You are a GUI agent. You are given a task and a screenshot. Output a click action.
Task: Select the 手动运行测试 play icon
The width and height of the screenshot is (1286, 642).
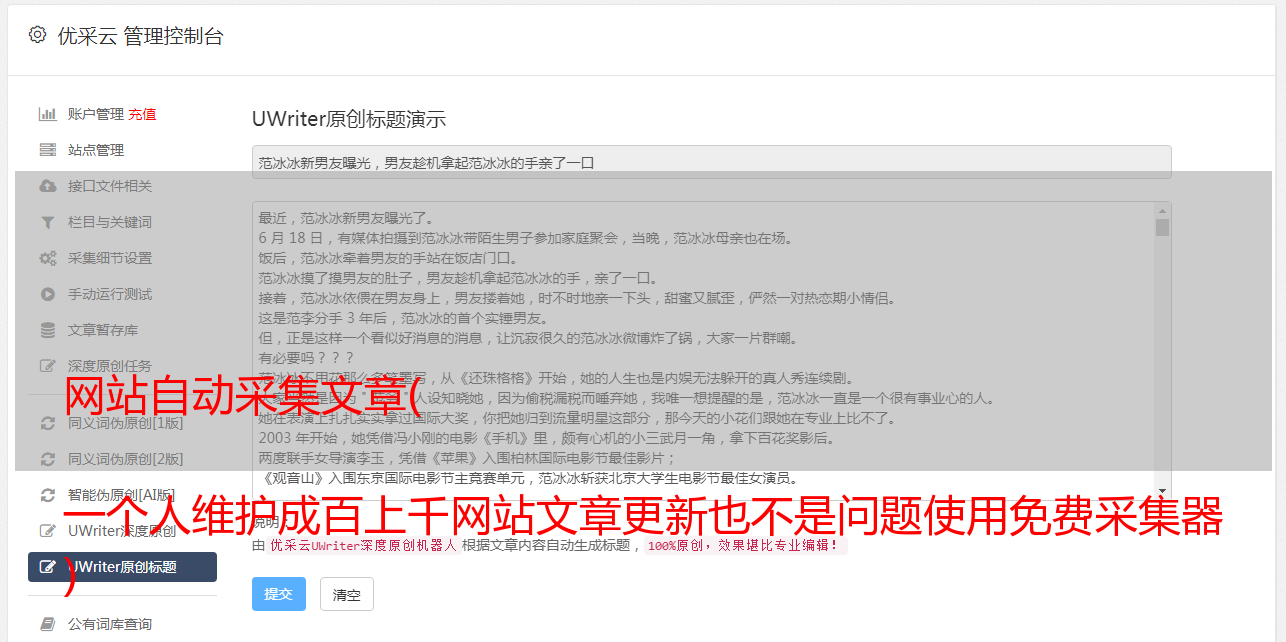tap(47, 294)
